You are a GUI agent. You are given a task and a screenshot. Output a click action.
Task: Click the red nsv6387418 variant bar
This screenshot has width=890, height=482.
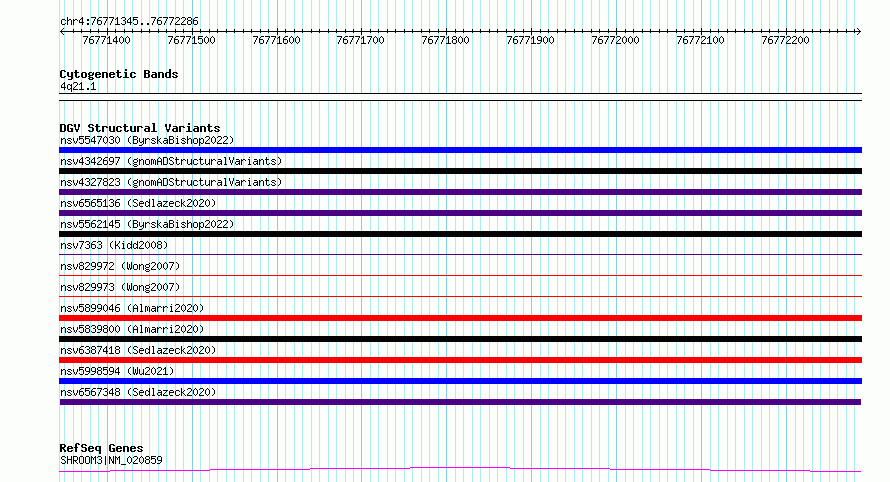tap(460, 360)
